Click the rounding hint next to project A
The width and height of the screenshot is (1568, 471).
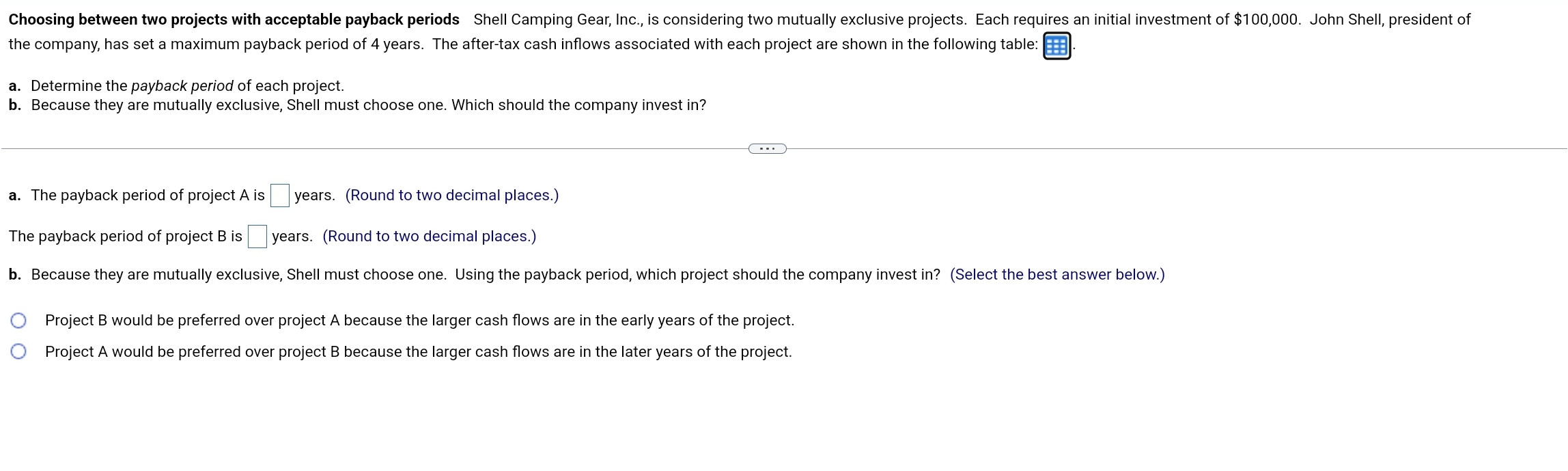(x=451, y=196)
